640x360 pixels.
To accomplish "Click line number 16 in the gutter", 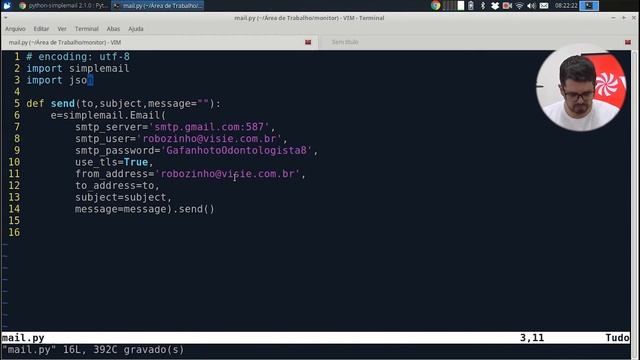I will 14,233.
